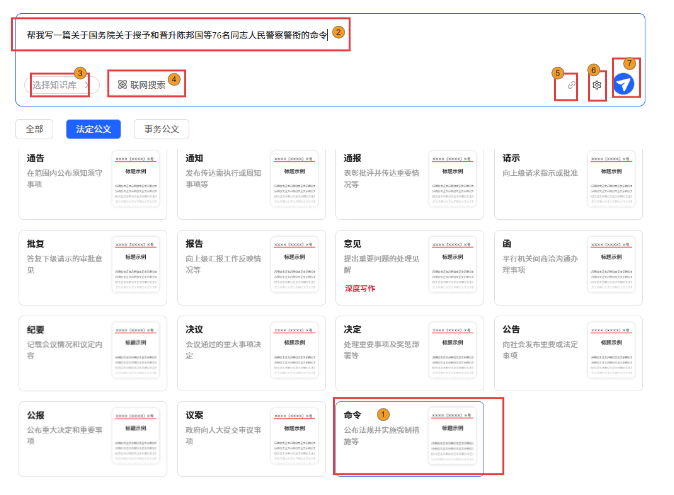The height and width of the screenshot is (495, 674).
Task: Switch to the 事务公文 tab
Action: [161, 128]
